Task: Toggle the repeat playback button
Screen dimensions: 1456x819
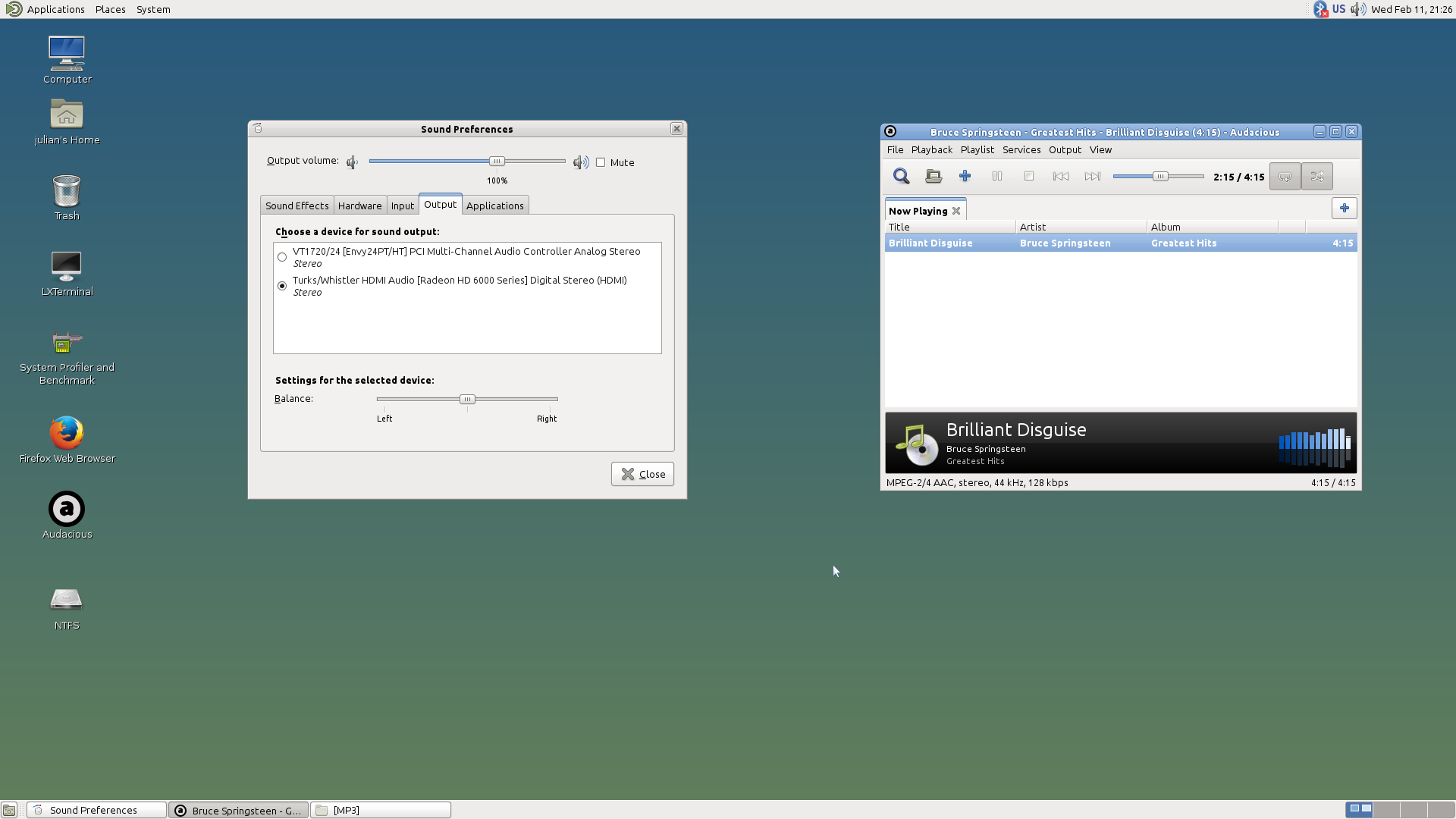Action: coord(1285,177)
